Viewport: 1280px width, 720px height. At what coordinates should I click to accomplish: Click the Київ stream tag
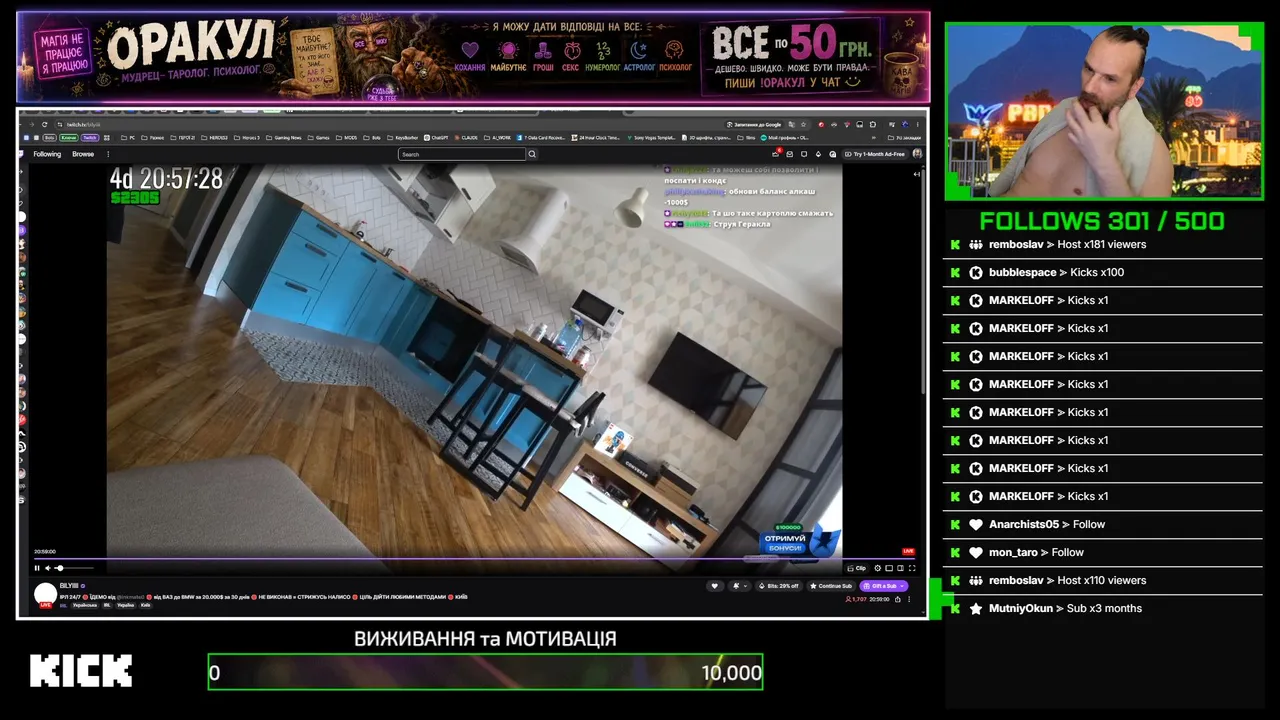145,605
